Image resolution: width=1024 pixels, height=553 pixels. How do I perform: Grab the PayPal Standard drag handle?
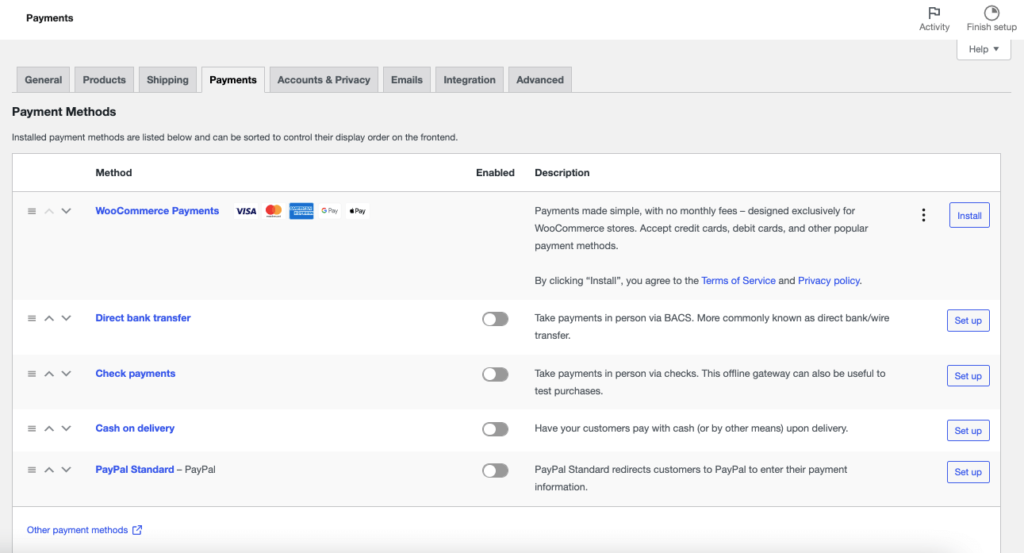pos(31,469)
